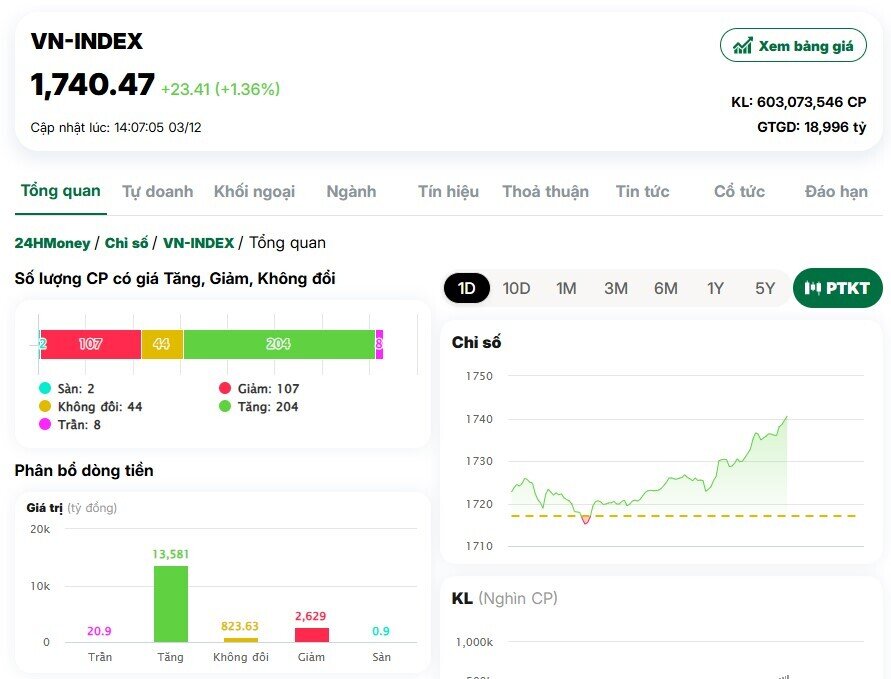This screenshot has width=891, height=679.
Task: Select the Tổng quan tab
Action: tap(61, 191)
